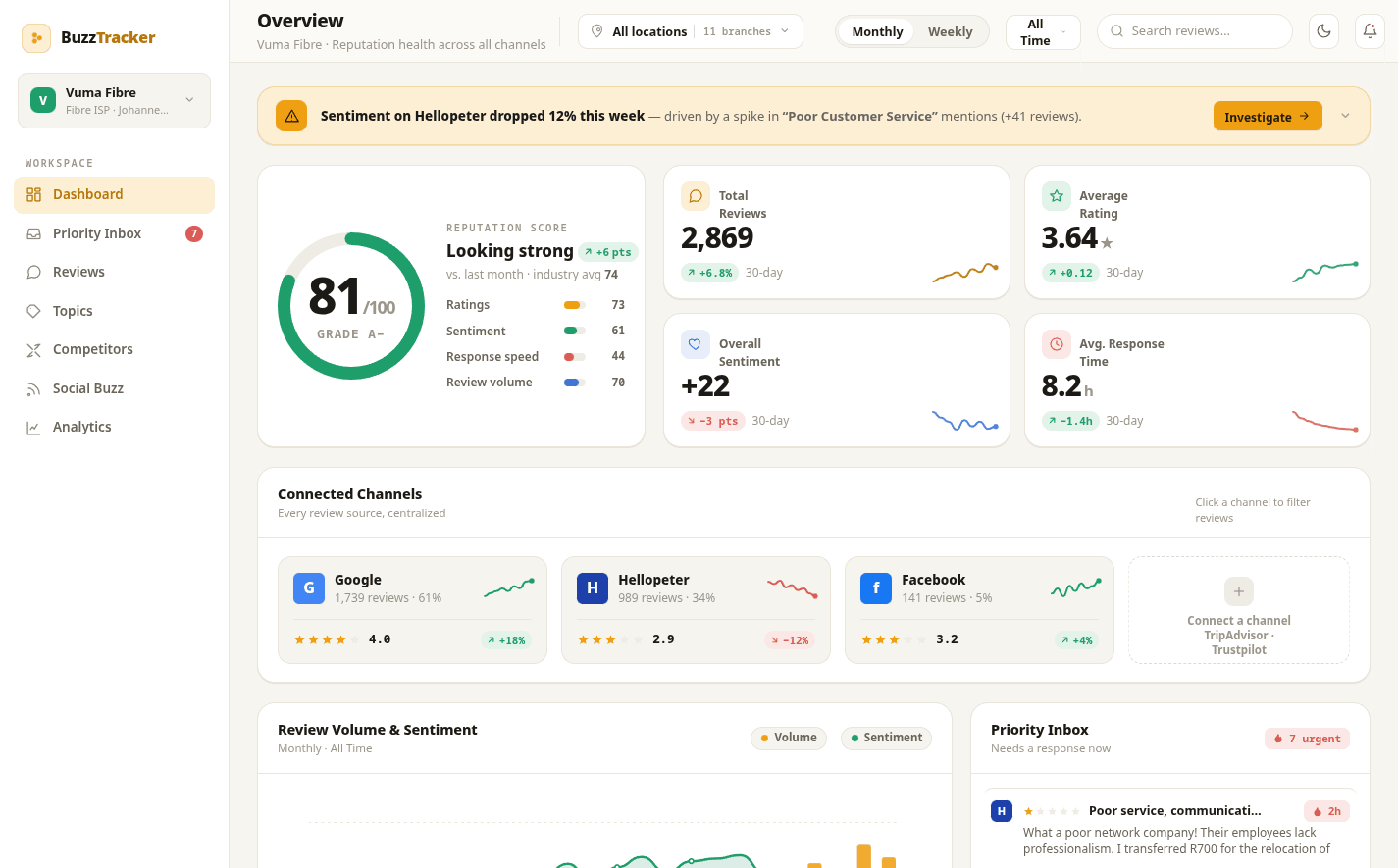Screen dimensions: 1398x868
Task: Click the Avg. Response Time -1.4h badge
Action: pos(1070,421)
